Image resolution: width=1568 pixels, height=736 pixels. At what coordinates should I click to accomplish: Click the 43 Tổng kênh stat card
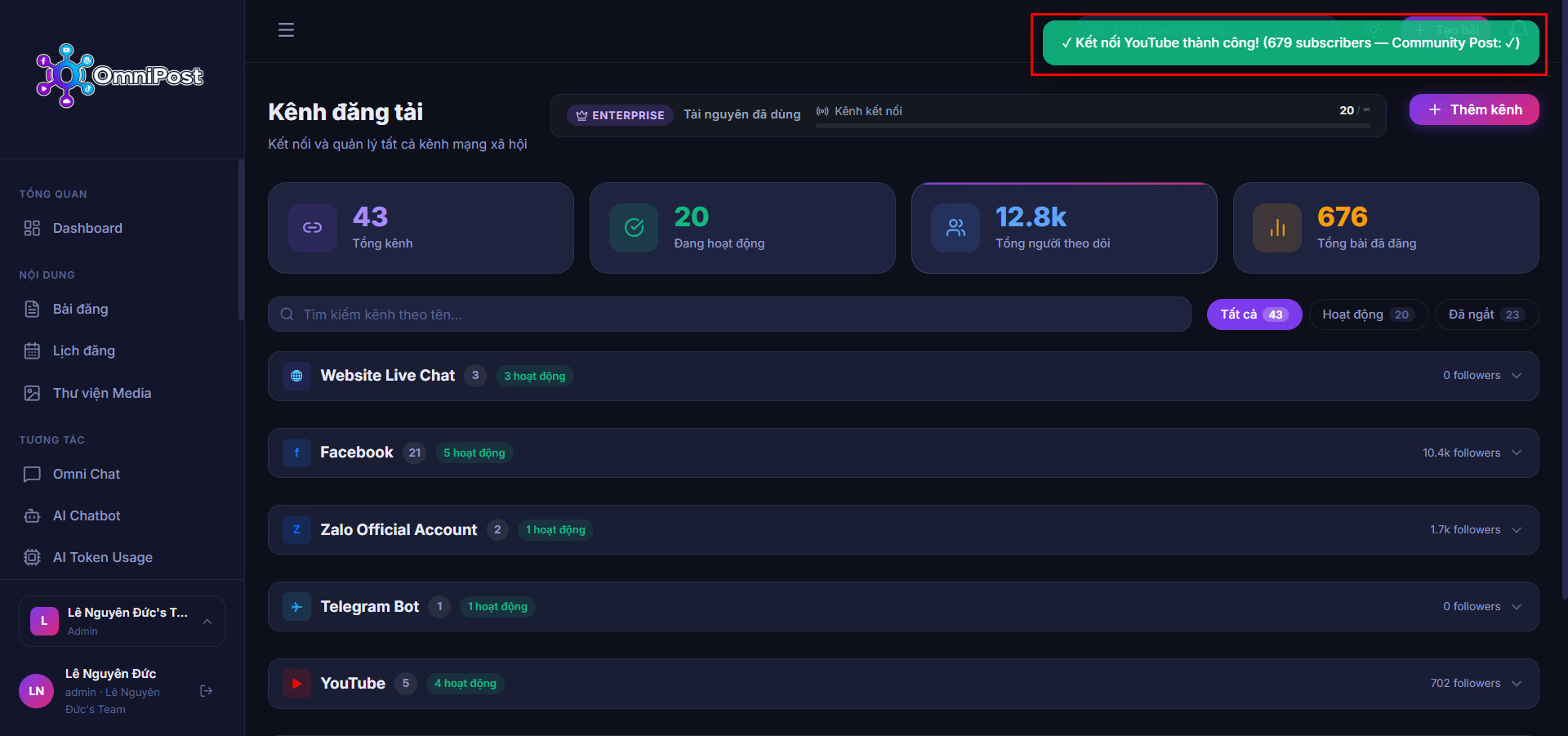click(421, 228)
